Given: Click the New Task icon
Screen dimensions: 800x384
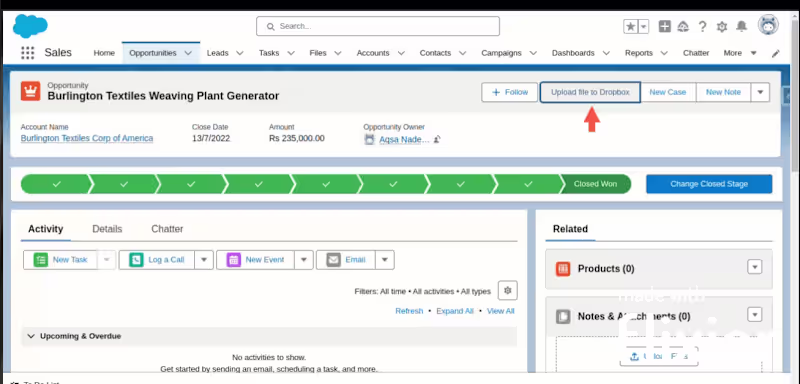Looking at the screenshot, I should pyautogui.click(x=41, y=260).
